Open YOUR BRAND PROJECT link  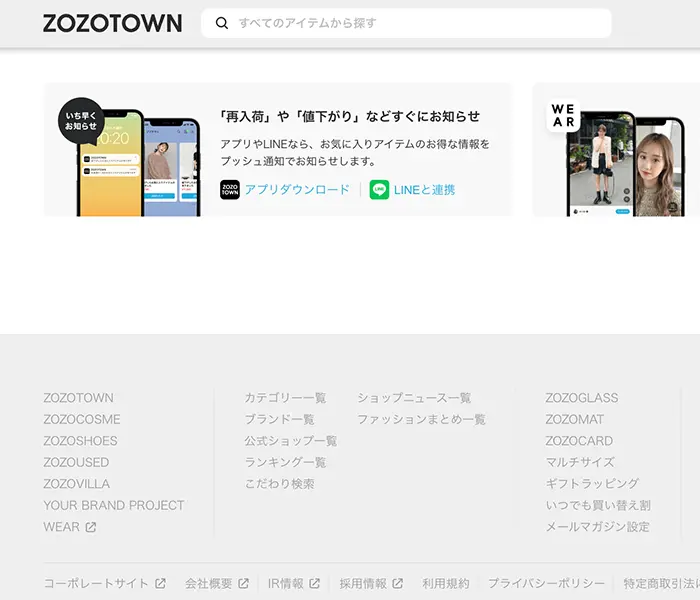(114, 505)
